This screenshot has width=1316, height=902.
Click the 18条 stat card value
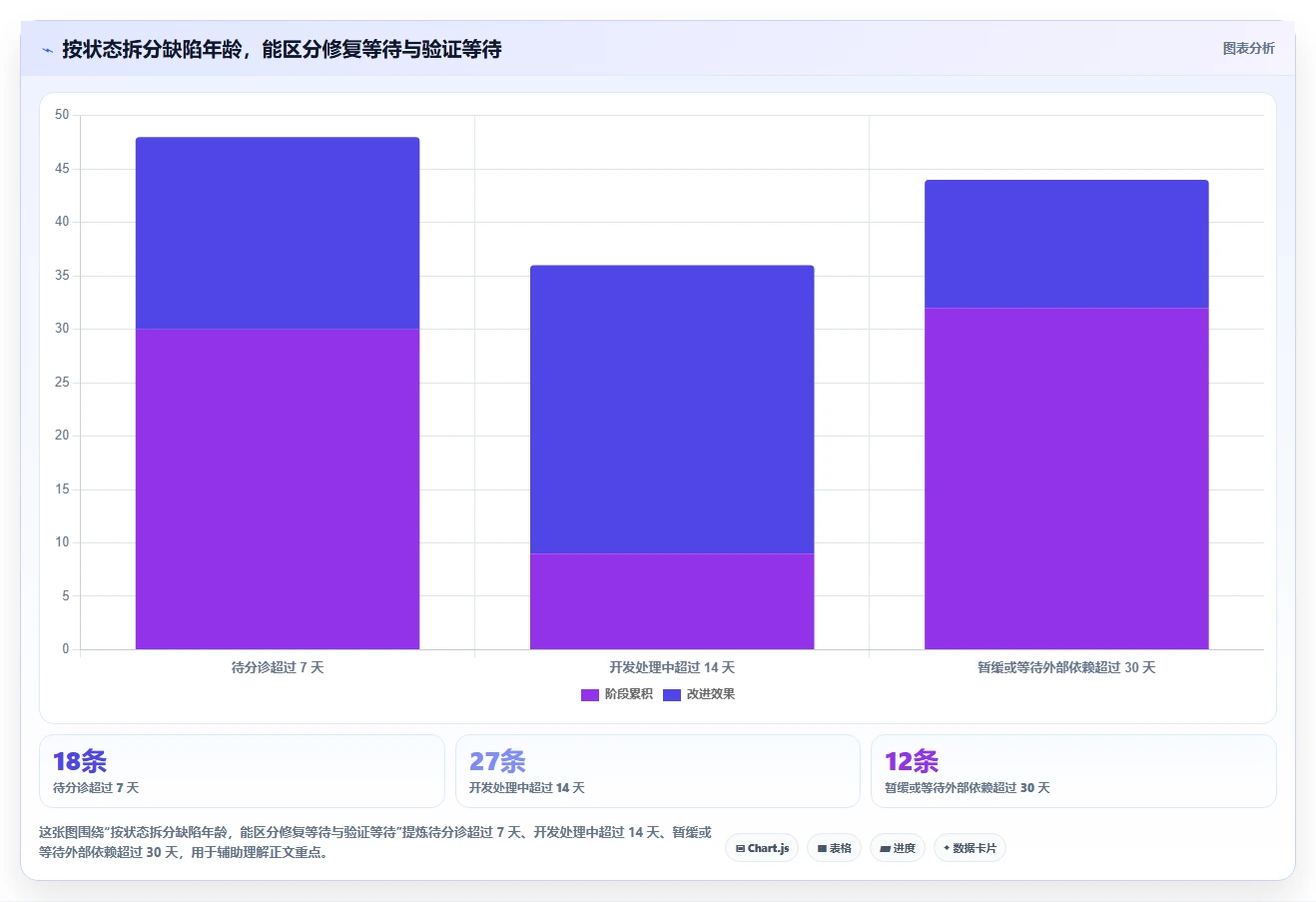[80, 761]
